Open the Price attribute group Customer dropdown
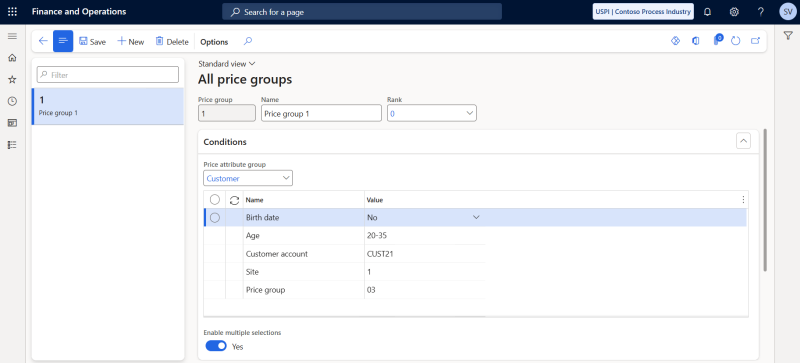Viewport: 800px width, 363px height. 248,178
